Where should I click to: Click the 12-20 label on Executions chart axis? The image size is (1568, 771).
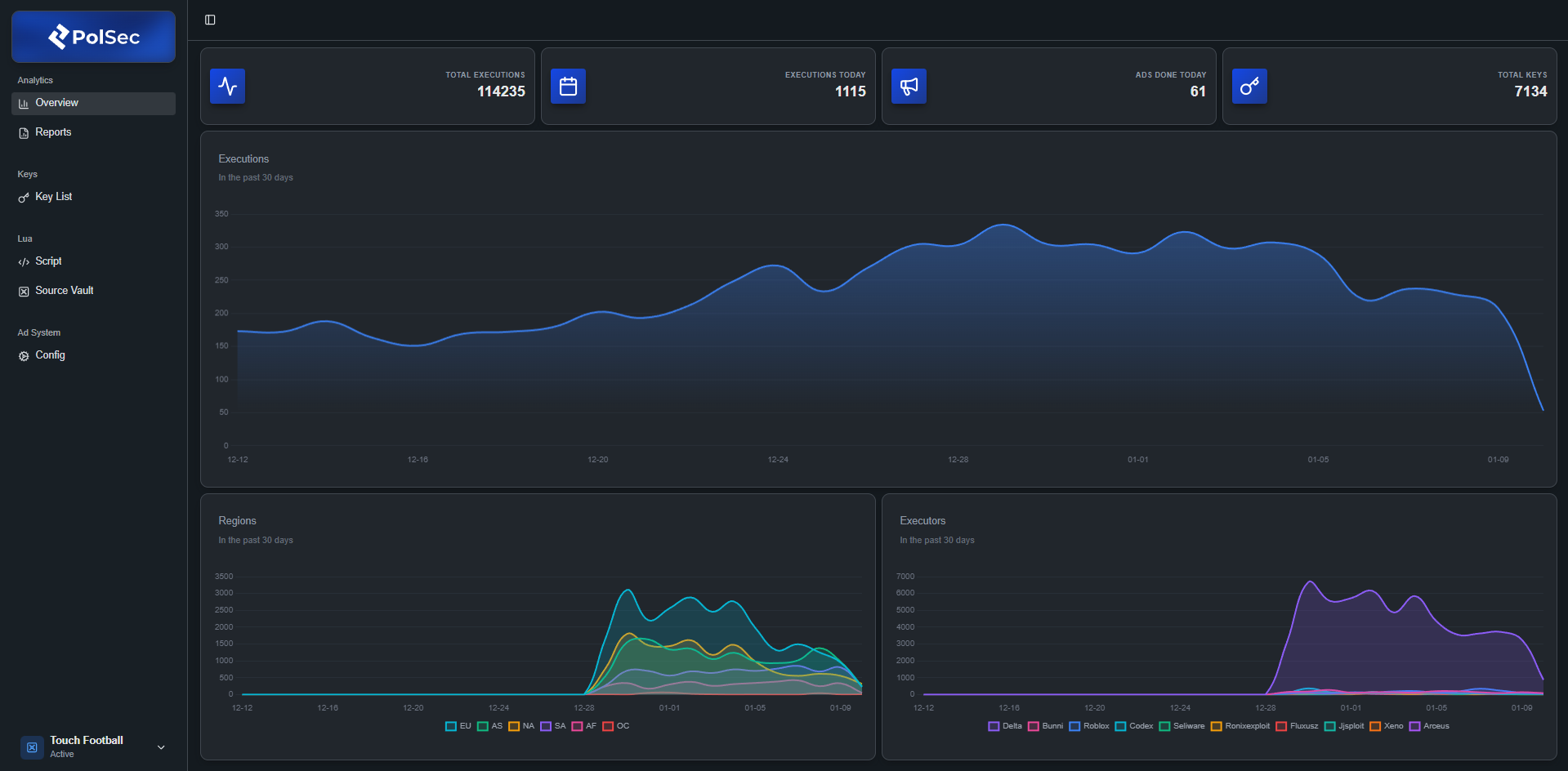click(x=598, y=460)
